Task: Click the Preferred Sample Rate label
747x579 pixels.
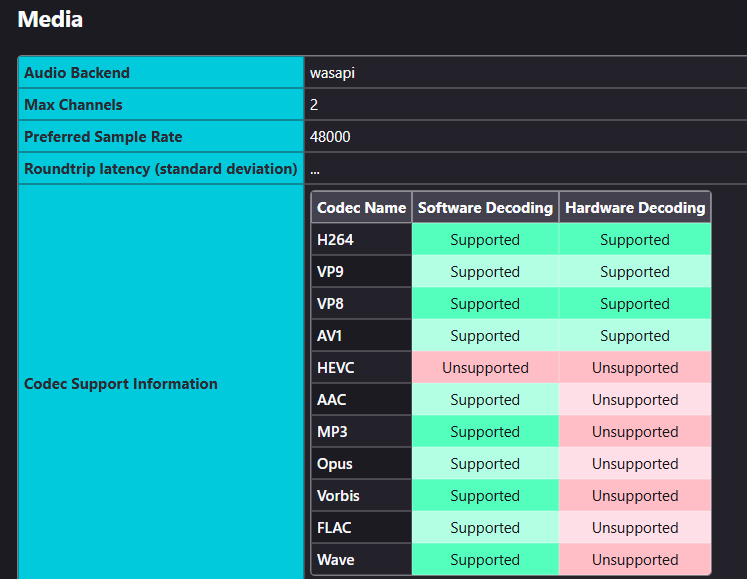Action: (x=103, y=137)
